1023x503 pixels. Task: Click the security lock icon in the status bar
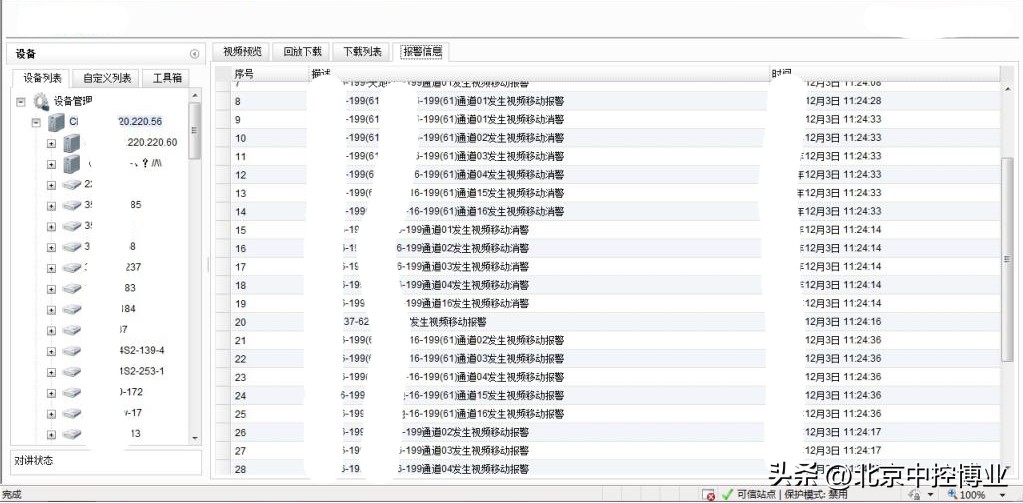[915, 495]
